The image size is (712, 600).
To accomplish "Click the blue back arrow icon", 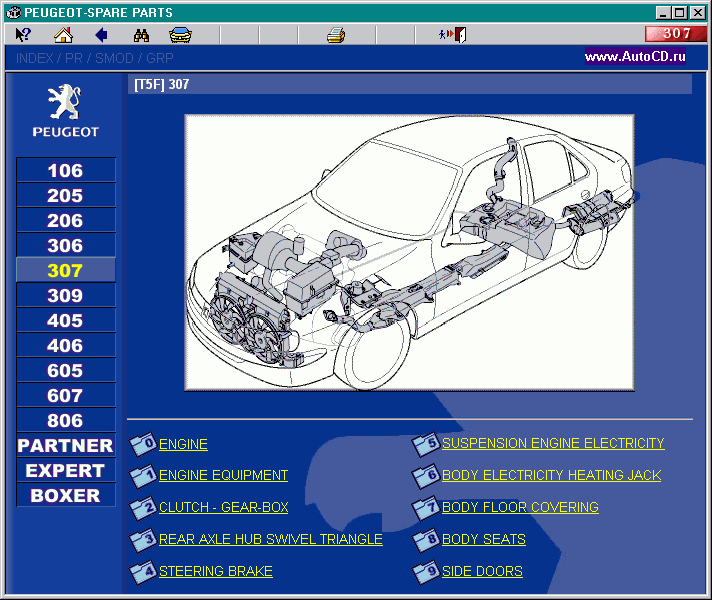I will [101, 35].
